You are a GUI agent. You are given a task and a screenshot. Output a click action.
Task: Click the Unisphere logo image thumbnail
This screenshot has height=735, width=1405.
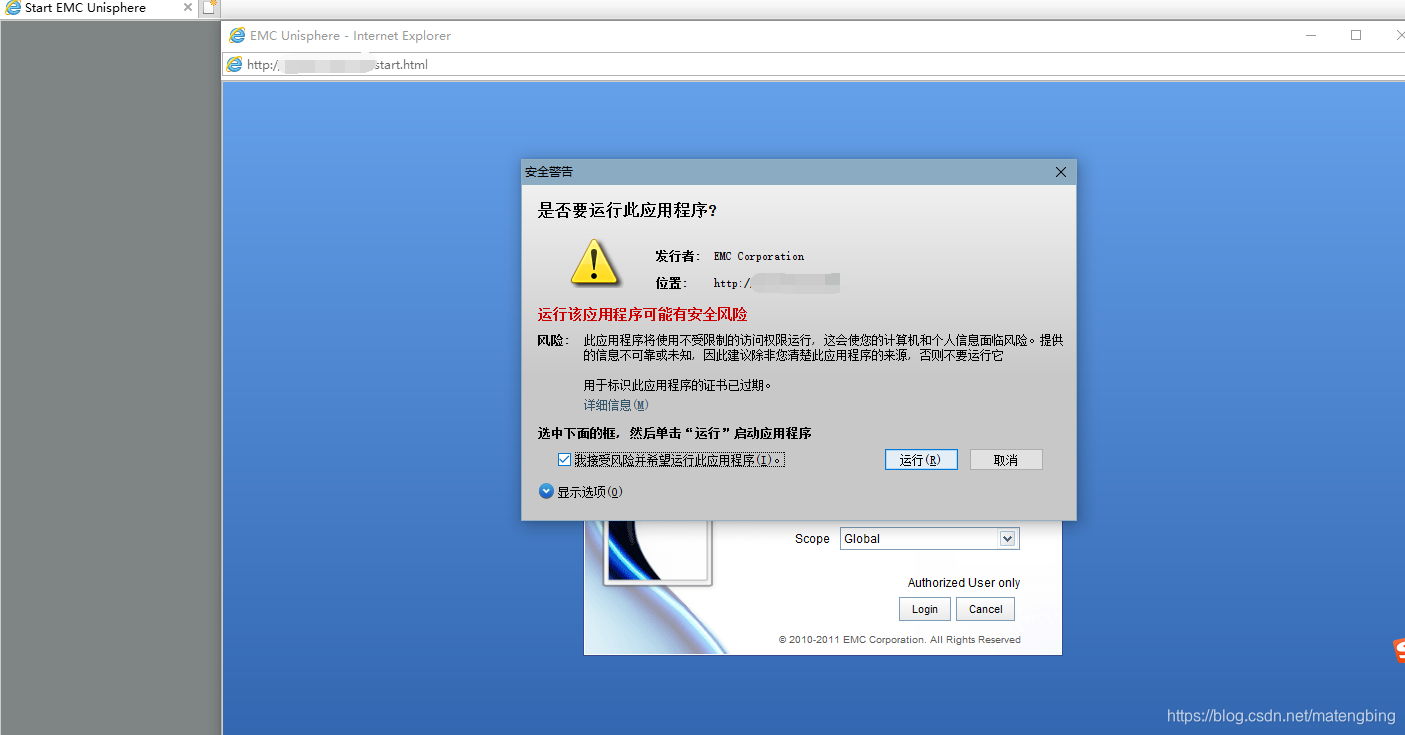[657, 553]
